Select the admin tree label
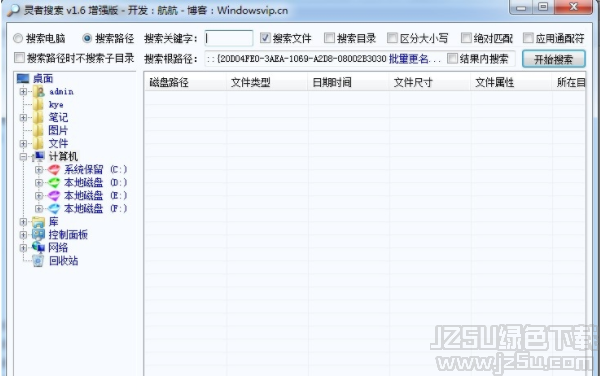The width and height of the screenshot is (600, 376). 61,91
